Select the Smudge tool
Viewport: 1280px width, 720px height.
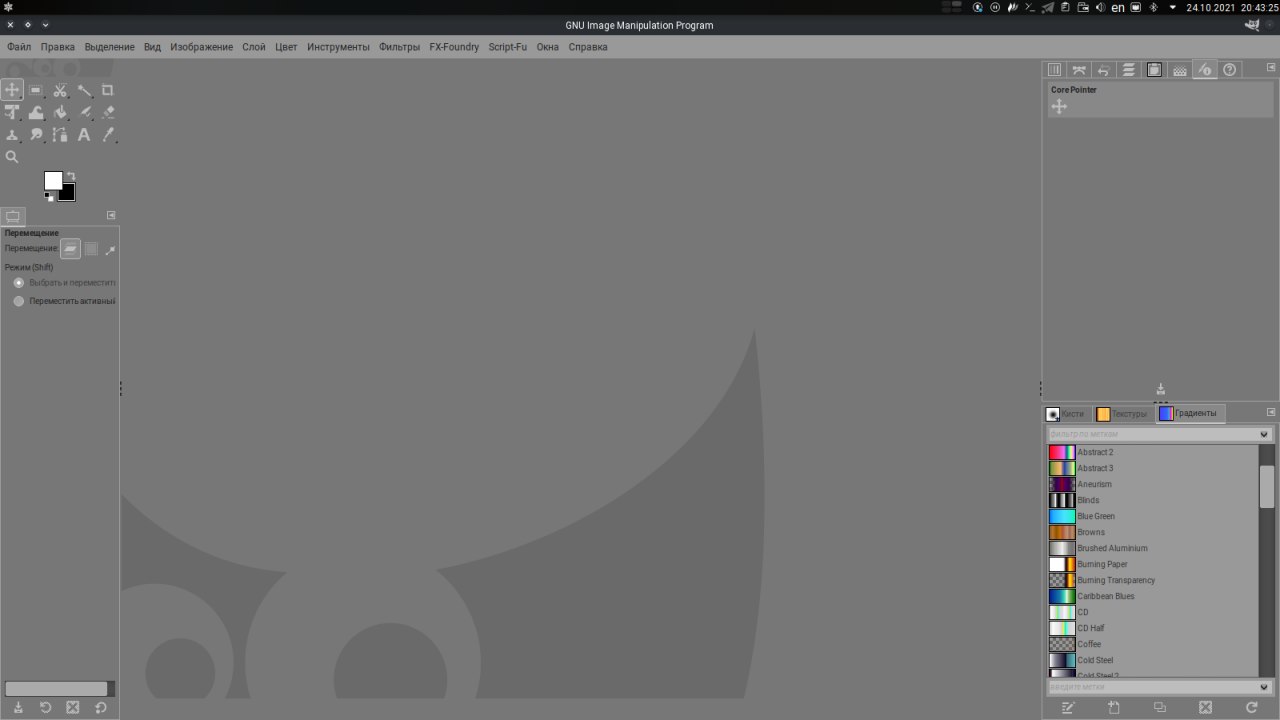tap(36, 134)
